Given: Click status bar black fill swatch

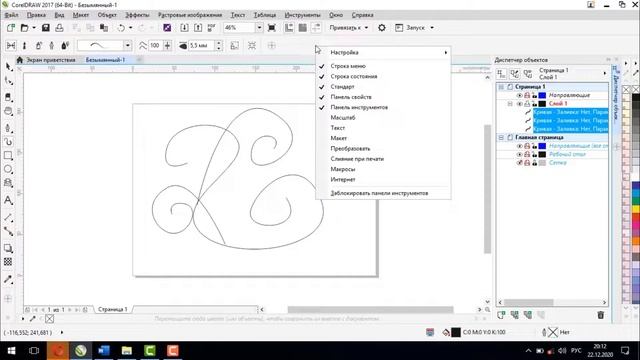Looking at the screenshot, I should tap(456, 332).
